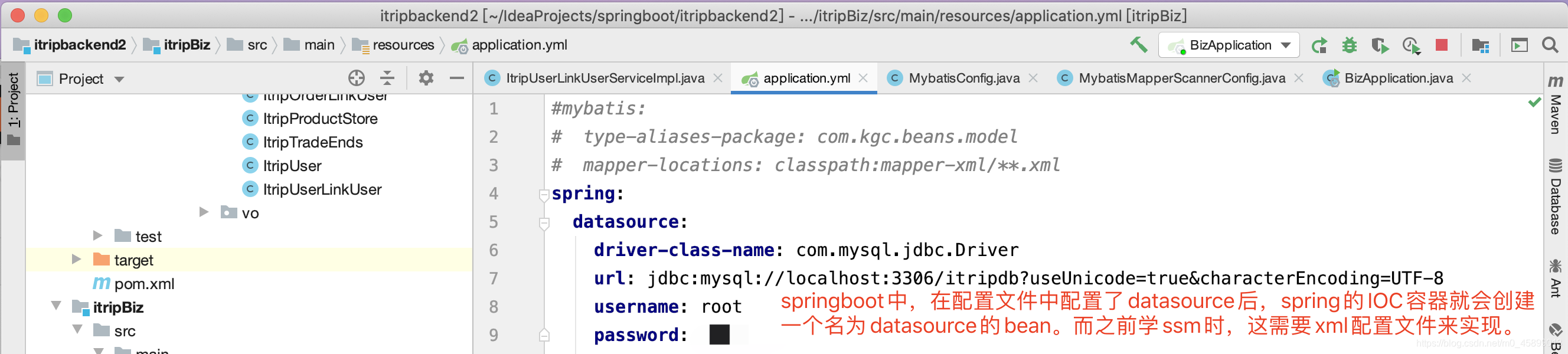Click the fold end marker at line 9
This screenshot has height=354, width=1568.
(x=544, y=335)
